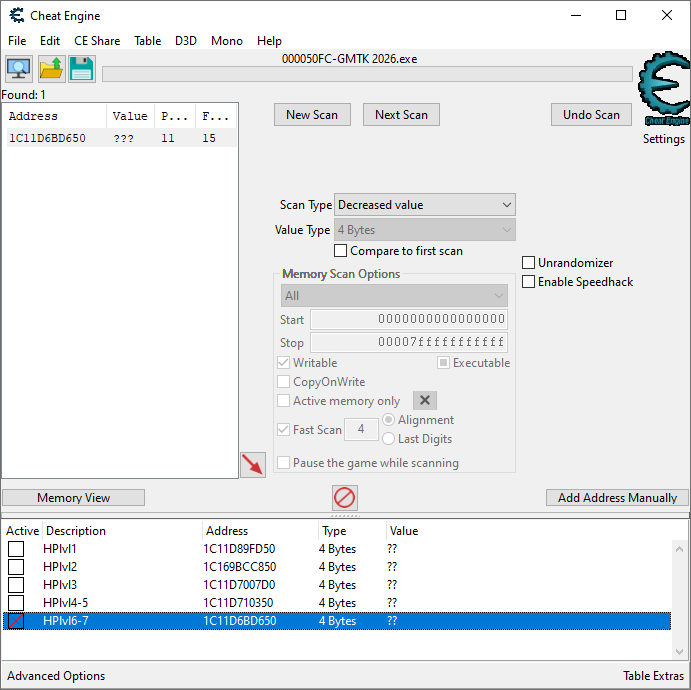This screenshot has width=691, height=690.
Task: Click the open folder load table icon
Action: [x=52, y=69]
